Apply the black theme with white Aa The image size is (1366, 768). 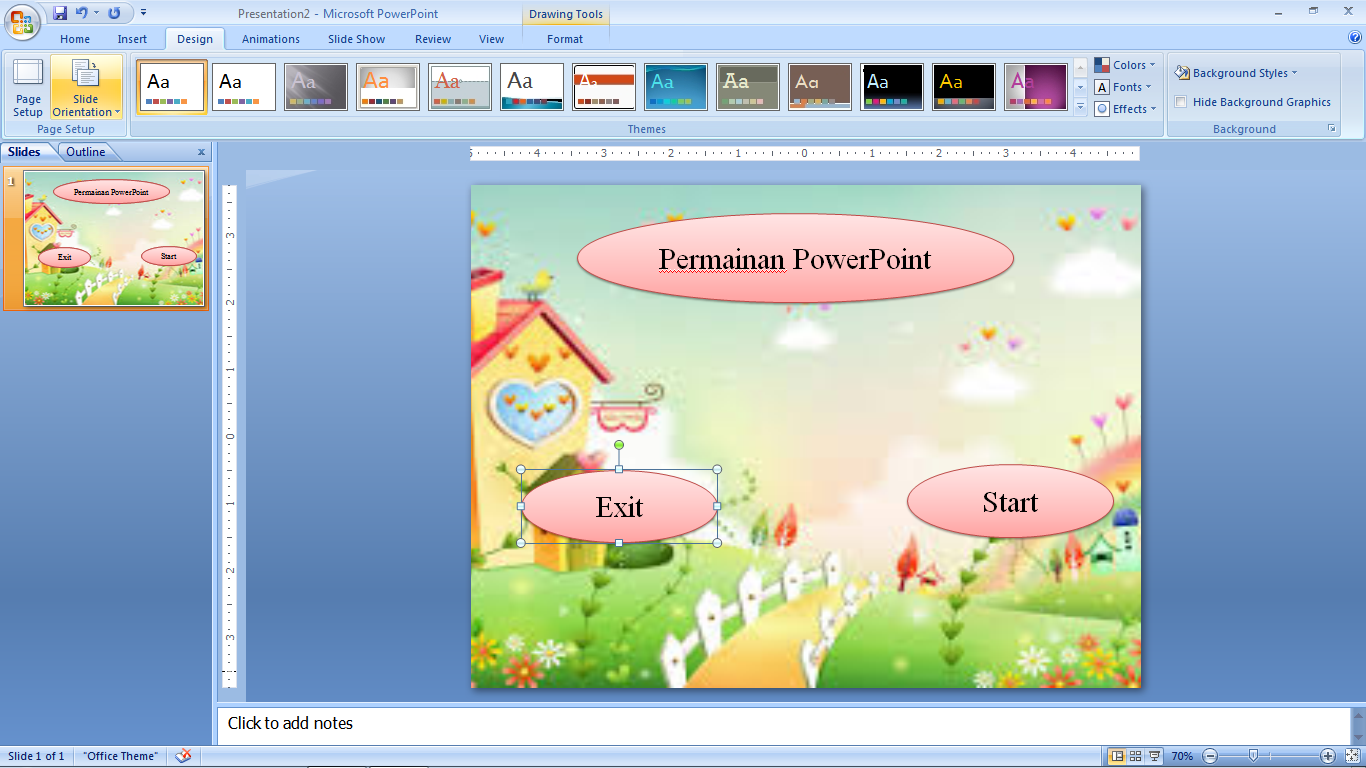pyautogui.click(x=892, y=87)
